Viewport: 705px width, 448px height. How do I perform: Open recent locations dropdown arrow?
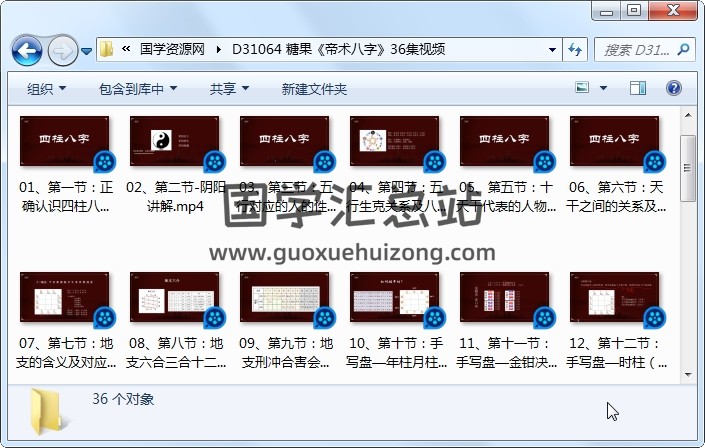coord(87,51)
